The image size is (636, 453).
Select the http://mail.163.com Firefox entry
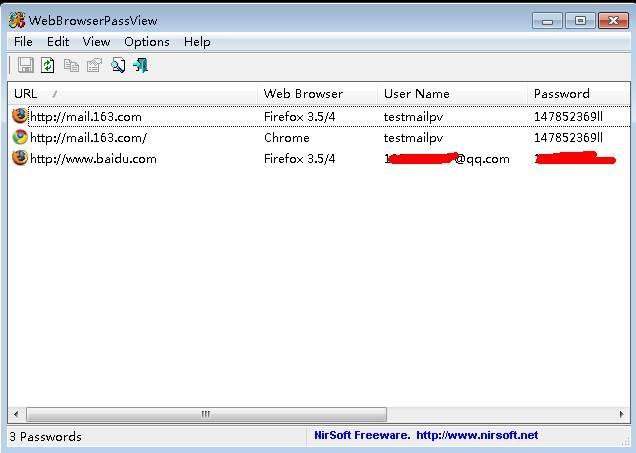point(319,116)
